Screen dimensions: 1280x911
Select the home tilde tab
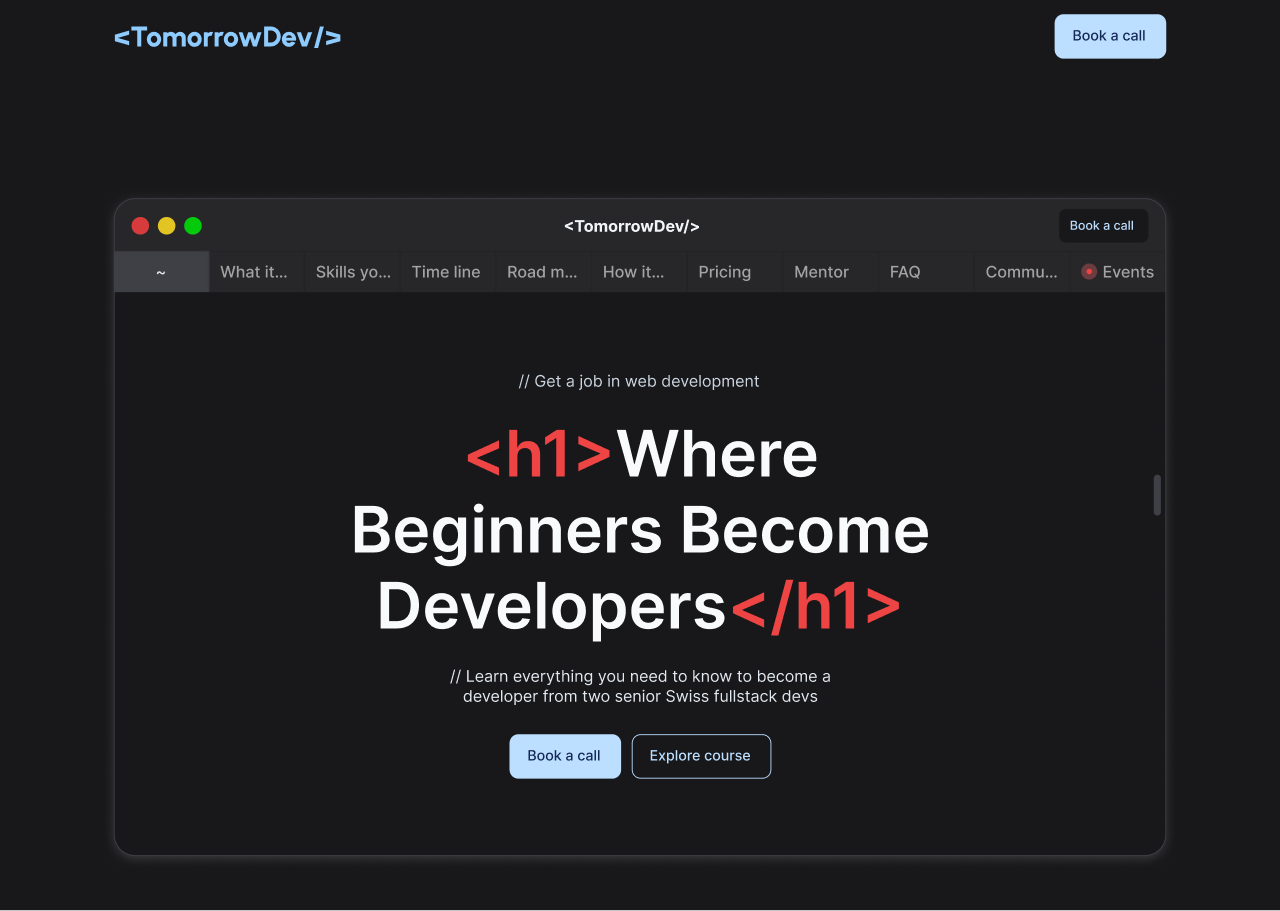click(x=161, y=272)
